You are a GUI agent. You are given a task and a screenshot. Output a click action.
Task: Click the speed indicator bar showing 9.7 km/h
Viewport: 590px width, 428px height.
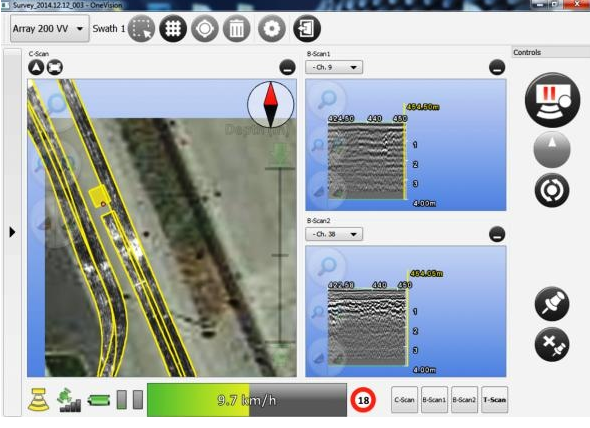(x=247, y=400)
